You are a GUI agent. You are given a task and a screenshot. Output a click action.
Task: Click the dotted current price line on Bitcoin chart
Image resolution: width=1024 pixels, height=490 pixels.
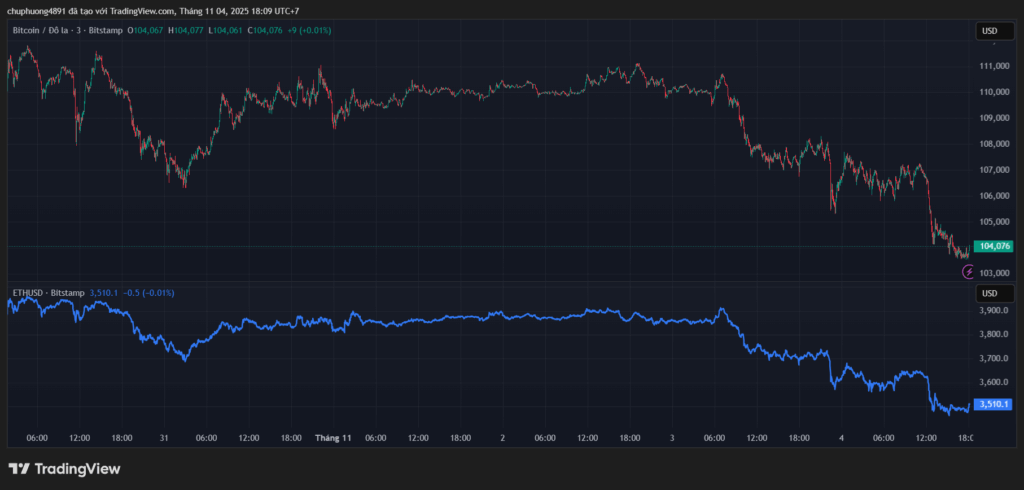500,246
